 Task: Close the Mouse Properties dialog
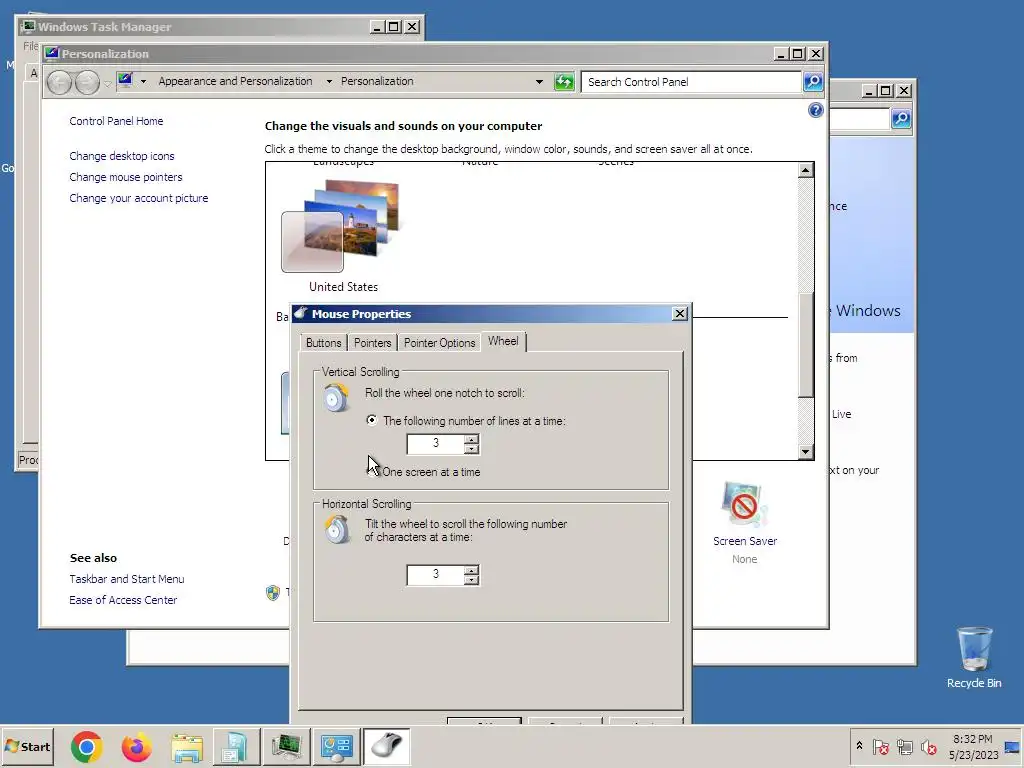point(680,313)
